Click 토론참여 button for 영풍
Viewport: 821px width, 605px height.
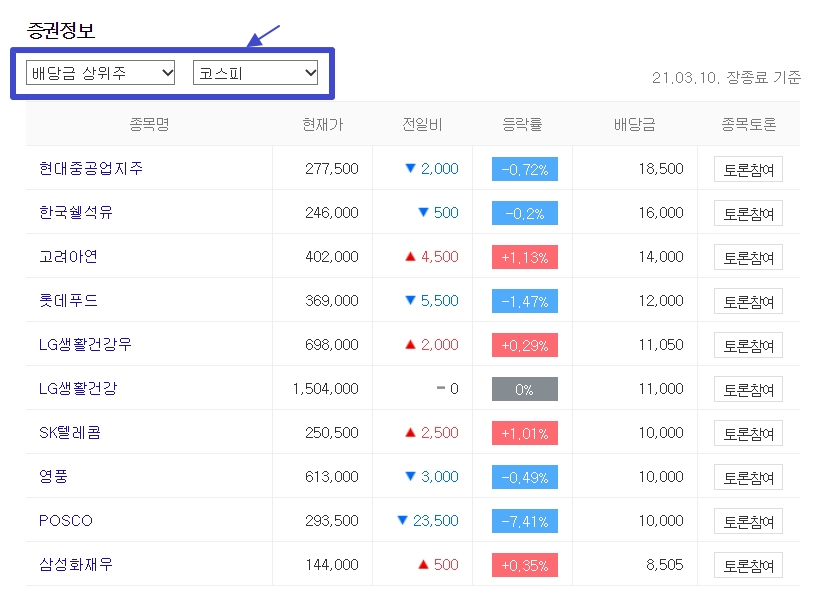pos(748,477)
